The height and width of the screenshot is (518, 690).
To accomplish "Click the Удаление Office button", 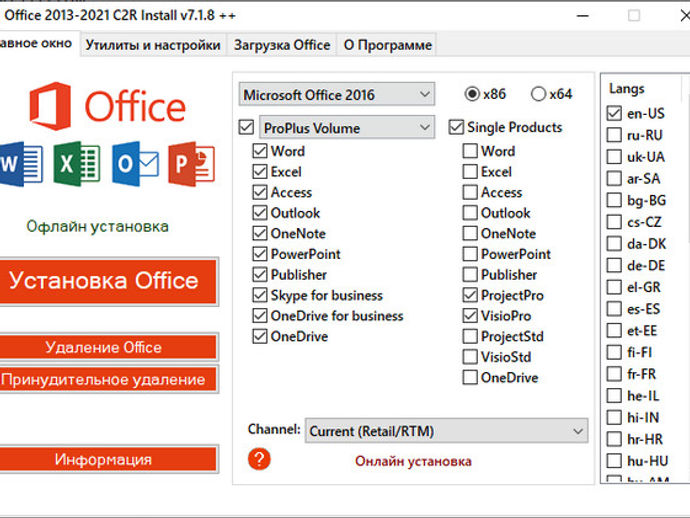I will coord(108,348).
